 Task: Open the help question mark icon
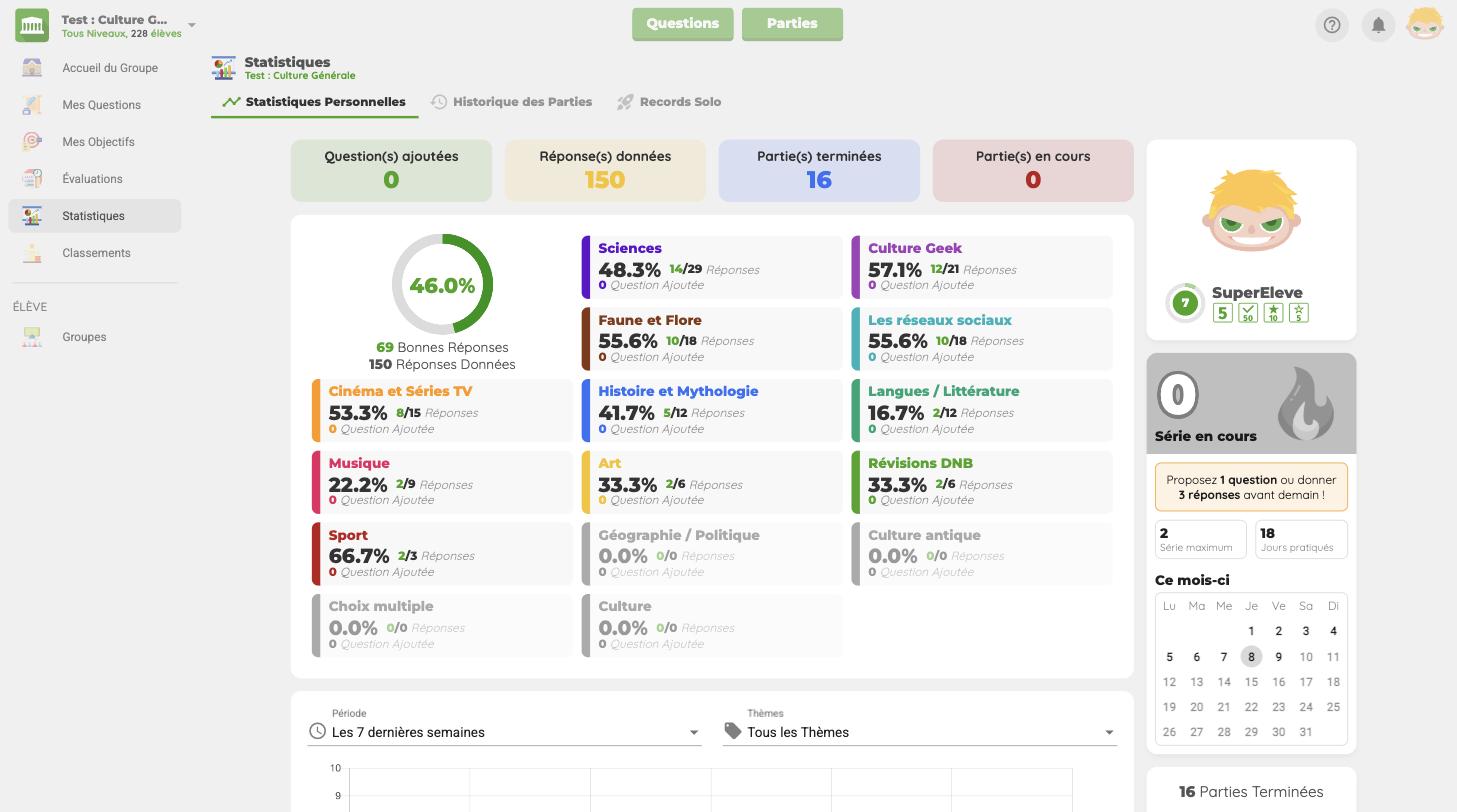[1332, 25]
